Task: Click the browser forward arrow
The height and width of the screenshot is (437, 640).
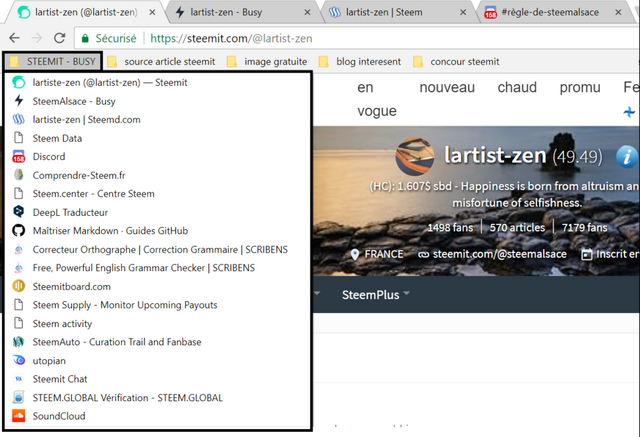Action: [x=37, y=38]
